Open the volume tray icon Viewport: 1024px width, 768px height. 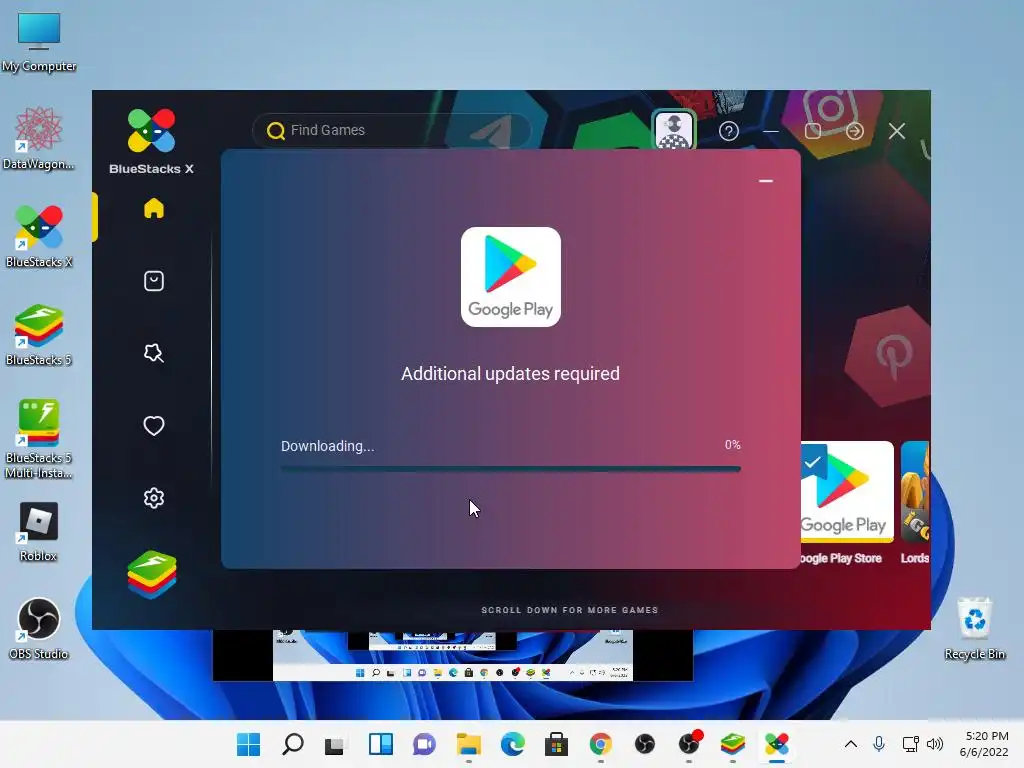[x=935, y=744]
